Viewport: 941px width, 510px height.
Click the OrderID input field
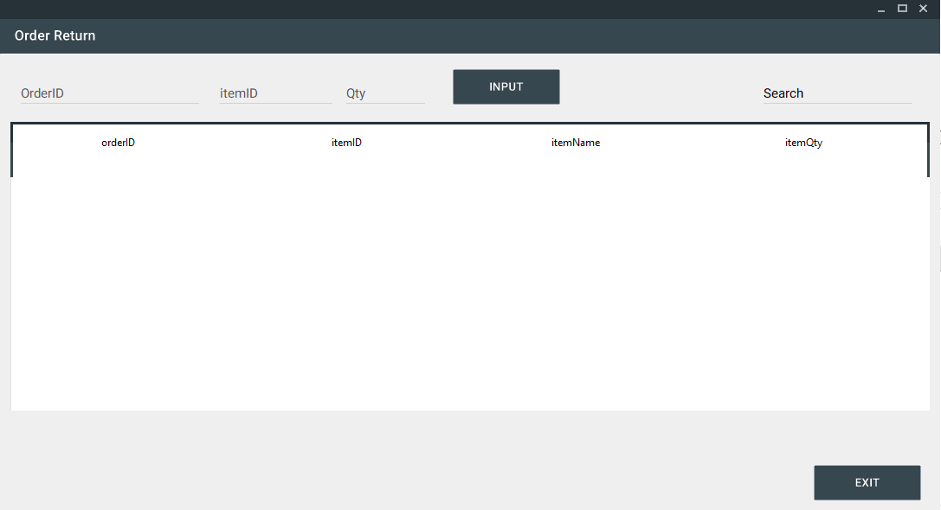109,93
